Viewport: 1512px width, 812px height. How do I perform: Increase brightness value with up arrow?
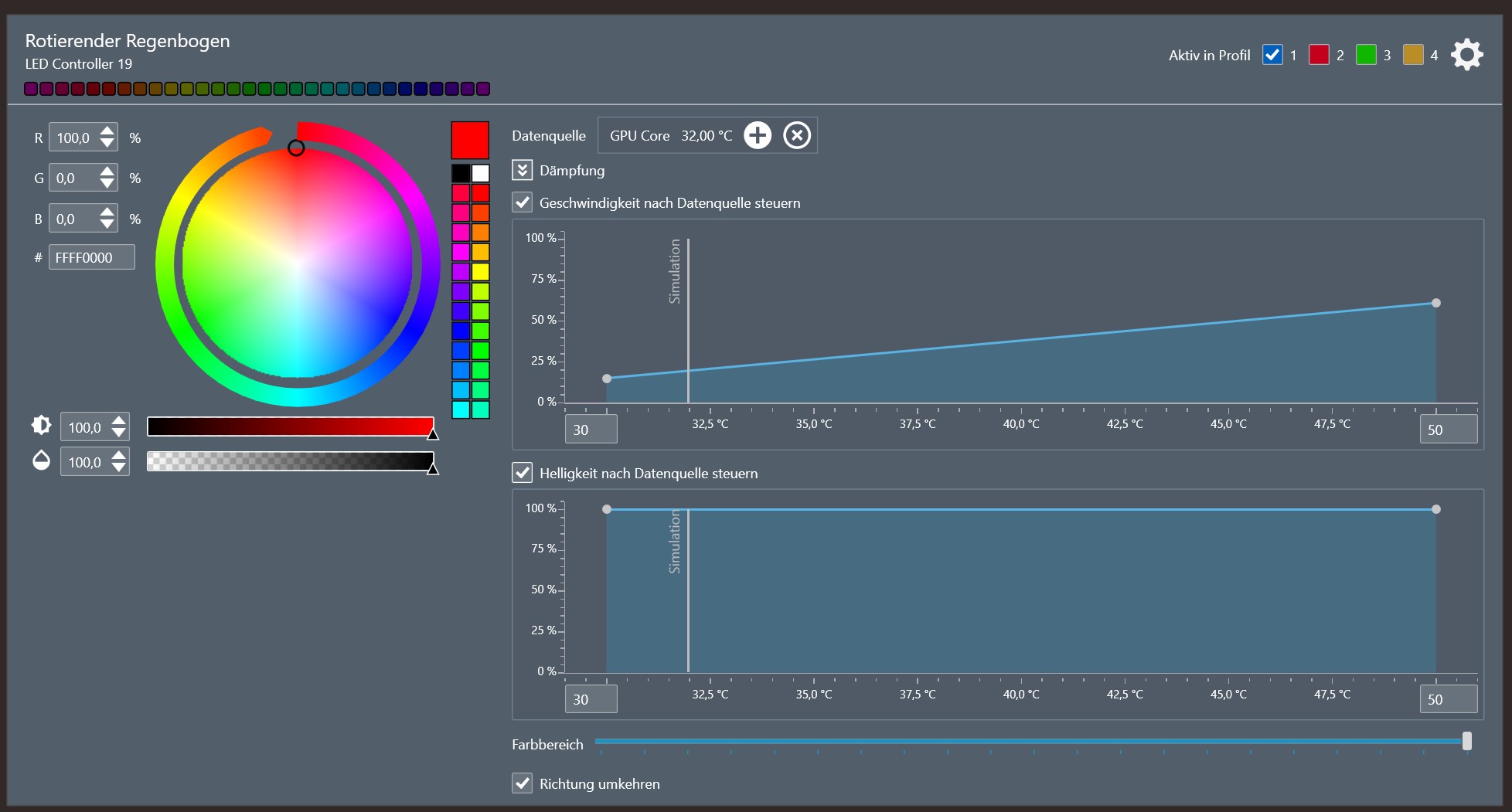pyautogui.click(x=118, y=420)
